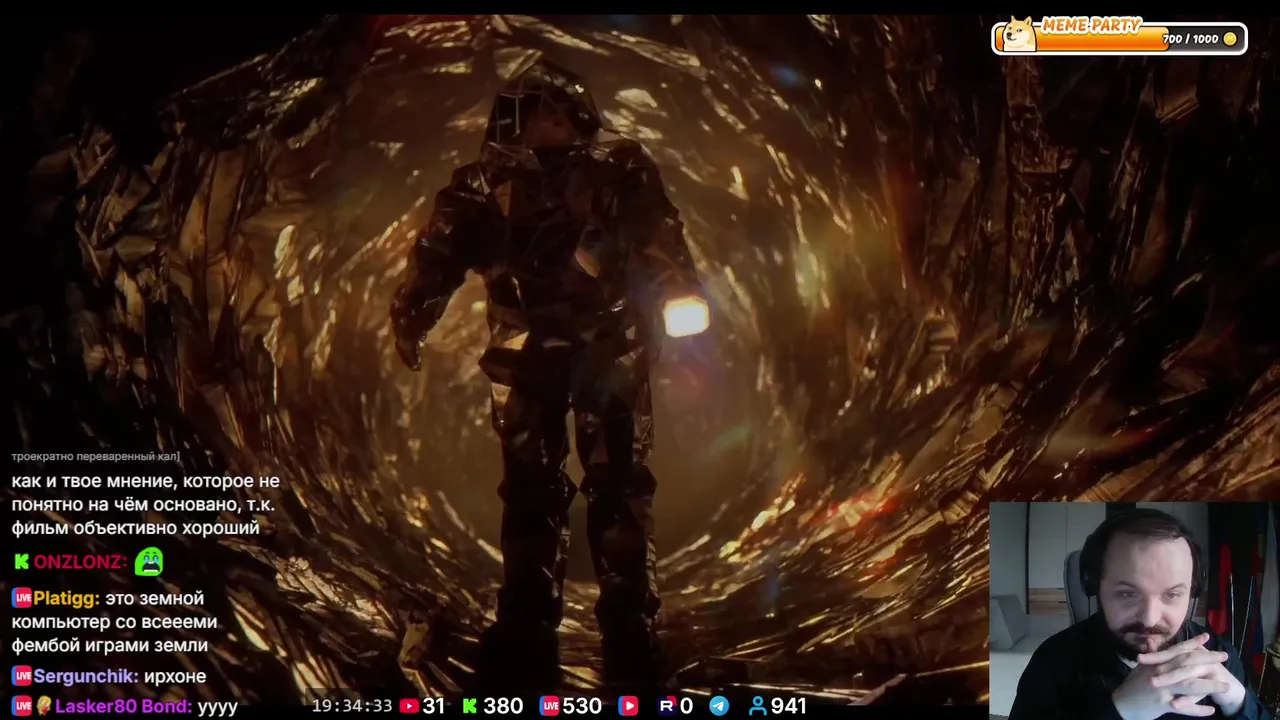
Task: Click the gold coin icon next to 1000
Action: pyautogui.click(x=1230, y=39)
